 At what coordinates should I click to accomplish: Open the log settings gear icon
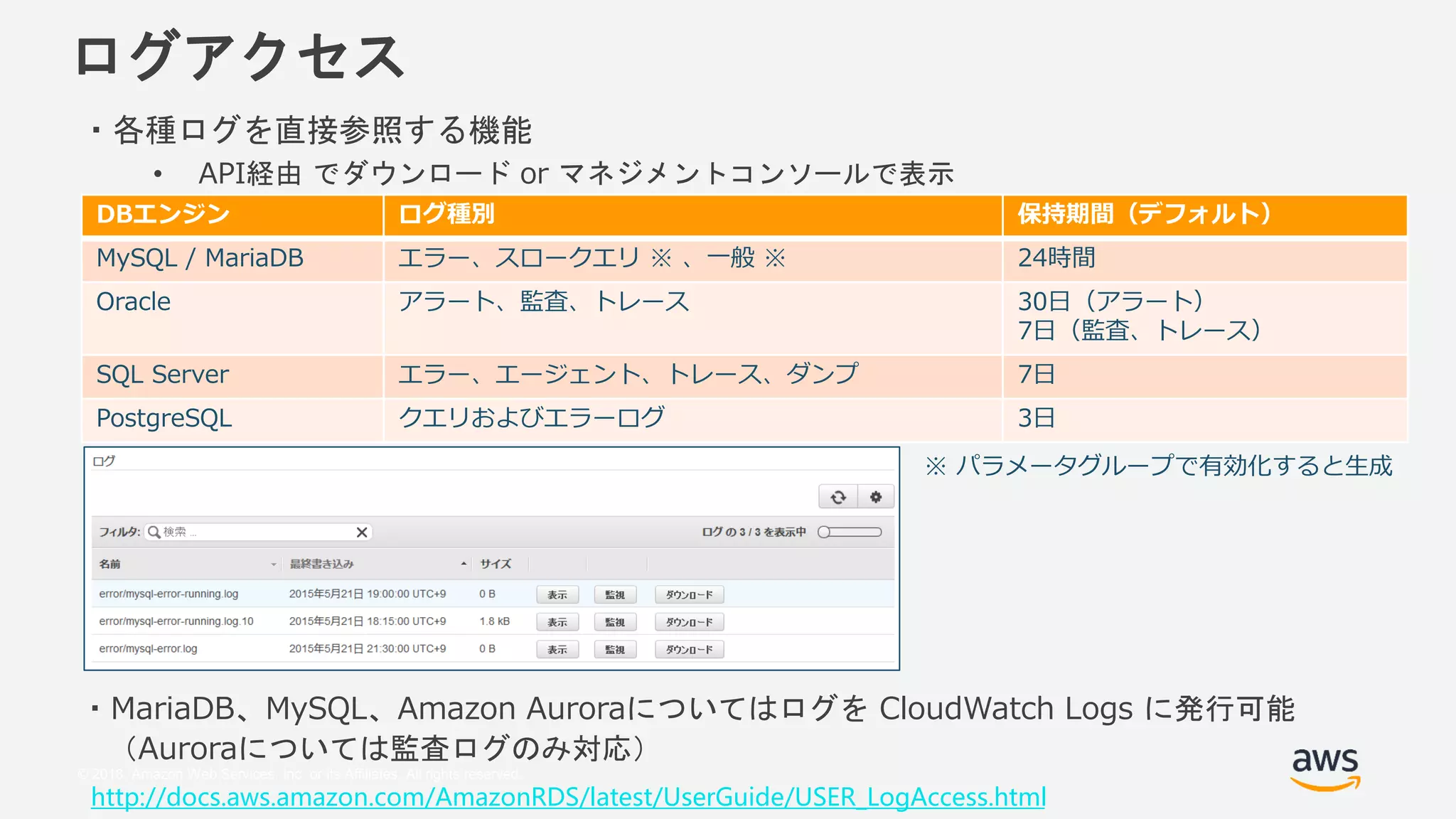876,497
